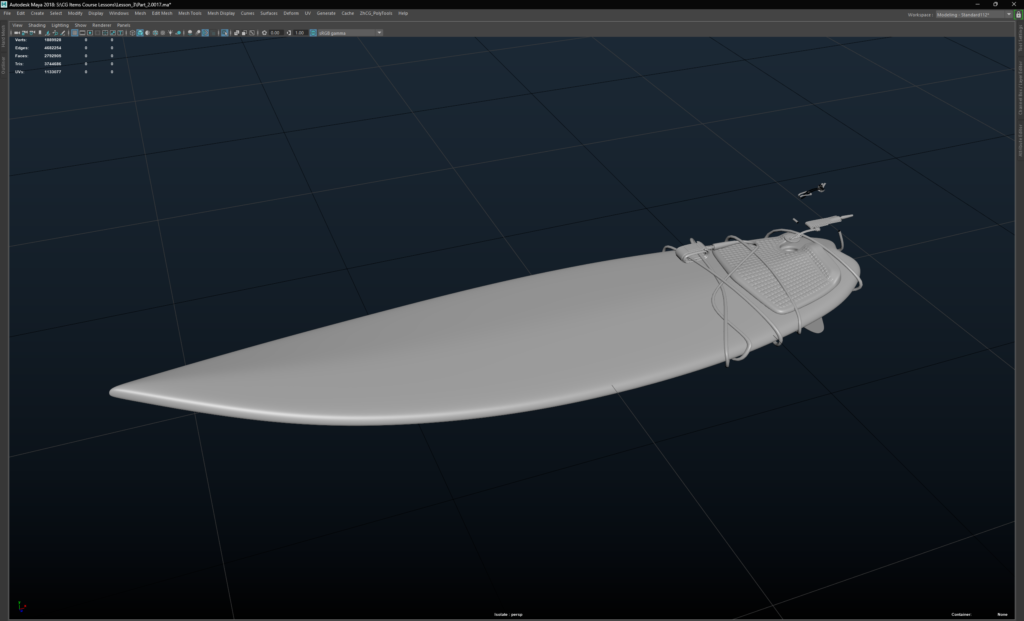Click the wireframe display icon in panel toolbar

click(132, 33)
